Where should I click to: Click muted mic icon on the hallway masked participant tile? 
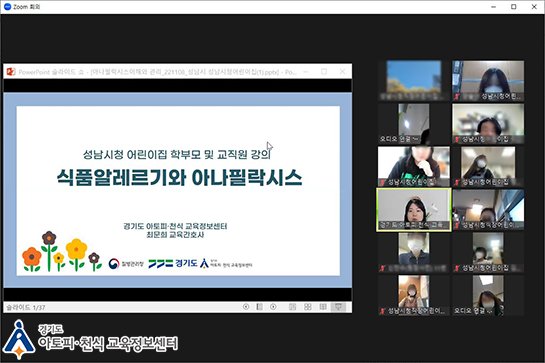[457, 268]
